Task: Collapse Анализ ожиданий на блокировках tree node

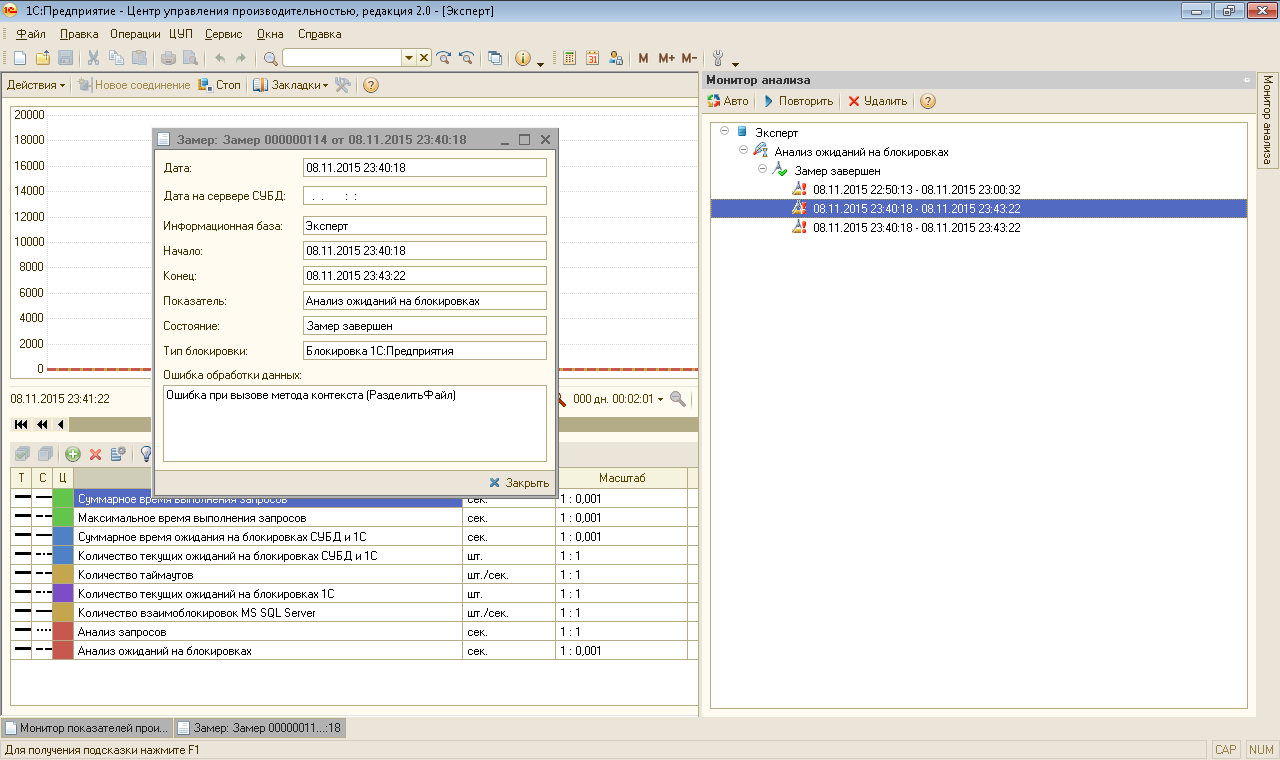Action: 743,150
